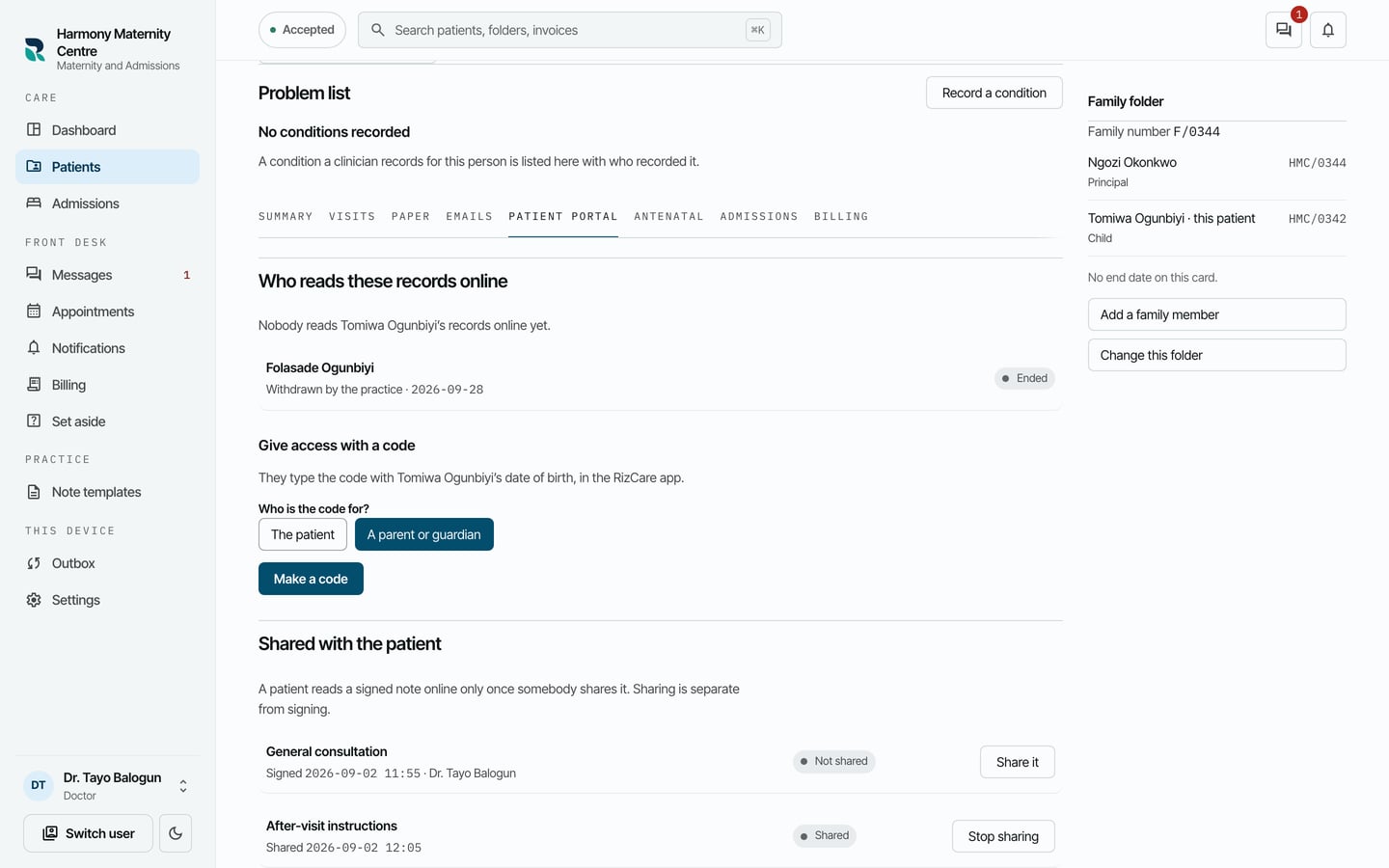Click the Ended status badge for Folasade Ogunbiyi
This screenshot has width=1389, height=868.
point(1024,378)
